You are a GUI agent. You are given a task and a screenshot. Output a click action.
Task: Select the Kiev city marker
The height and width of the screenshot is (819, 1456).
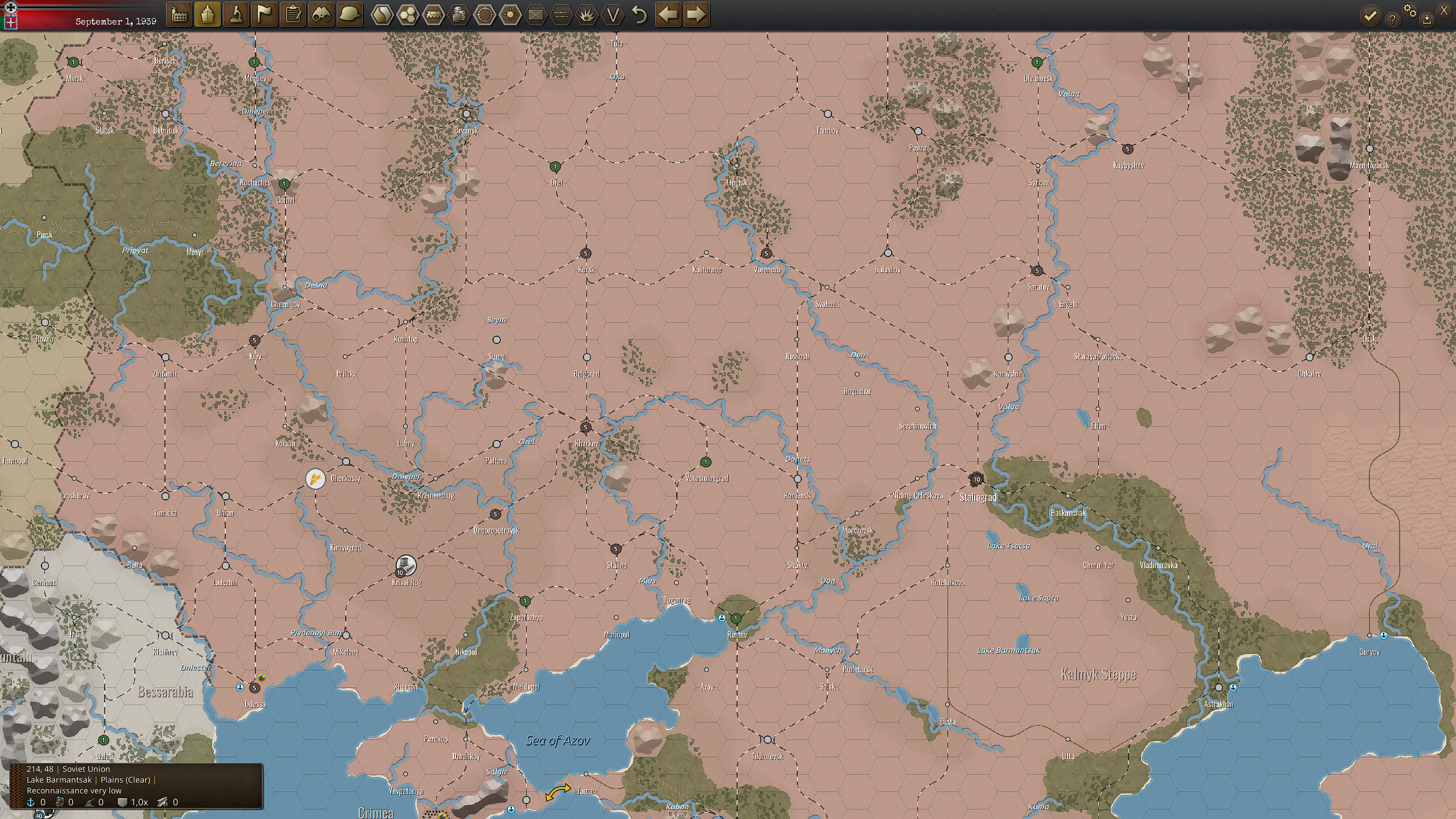[x=254, y=340]
